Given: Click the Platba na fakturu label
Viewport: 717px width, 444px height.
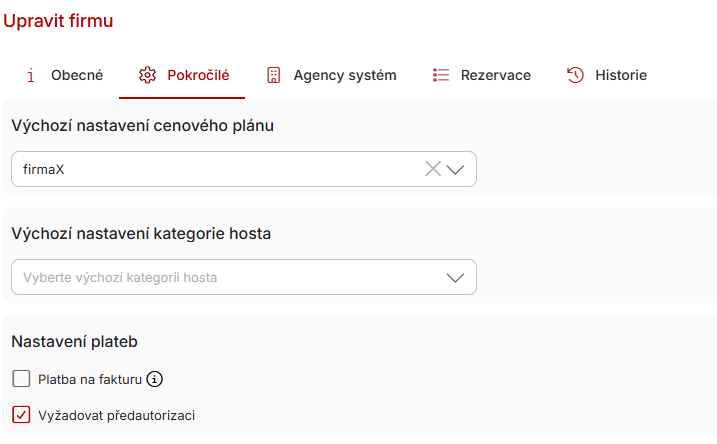Looking at the screenshot, I should (90, 379).
